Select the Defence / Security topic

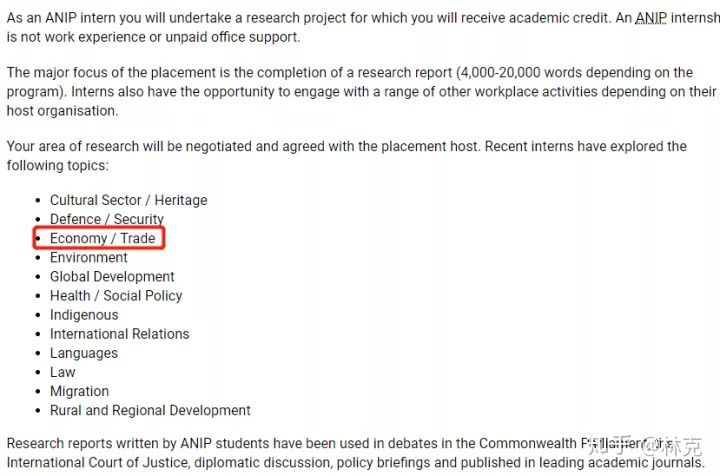coord(107,219)
